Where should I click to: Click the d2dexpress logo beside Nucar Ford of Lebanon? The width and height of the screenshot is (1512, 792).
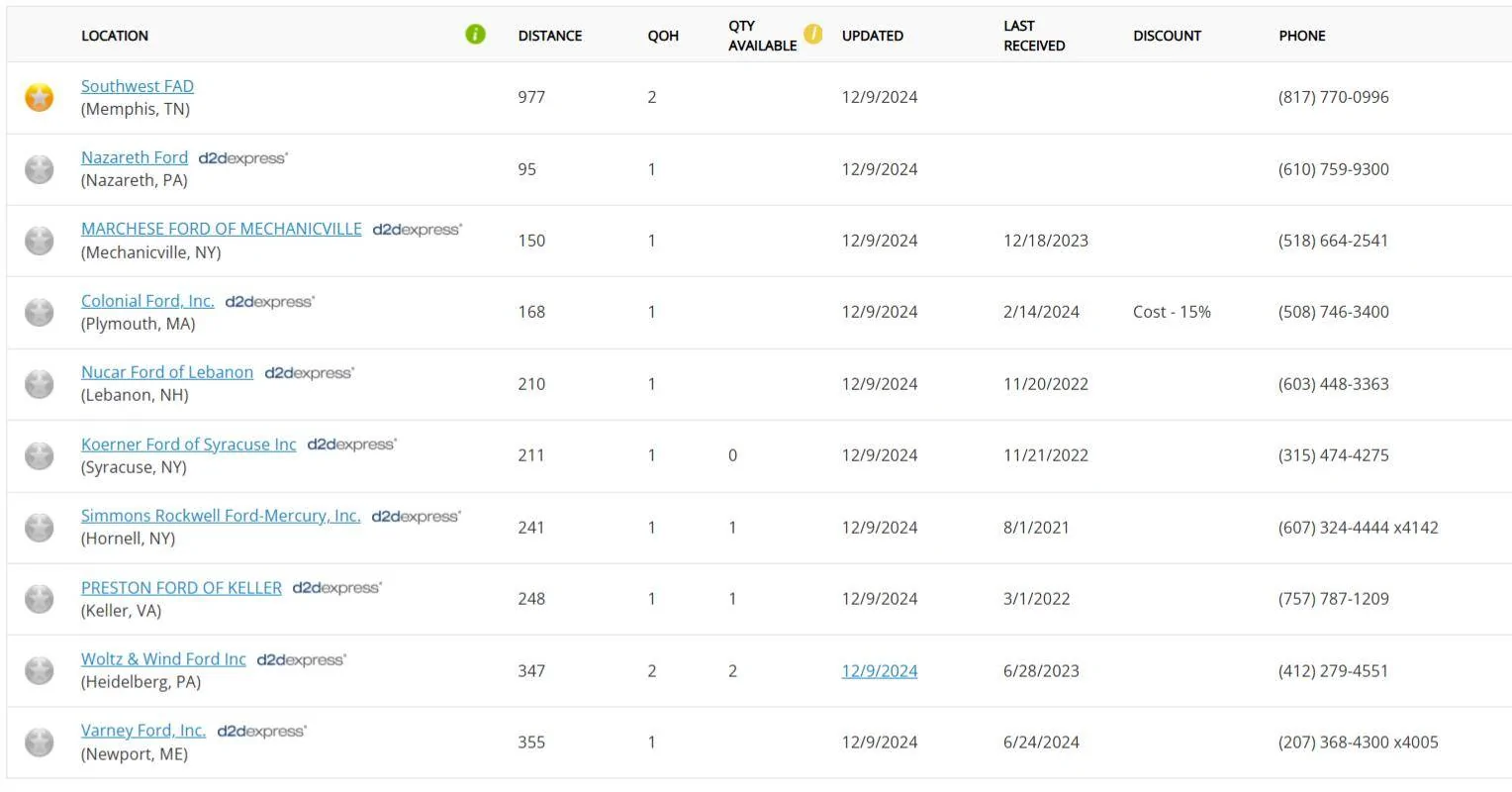(x=309, y=373)
